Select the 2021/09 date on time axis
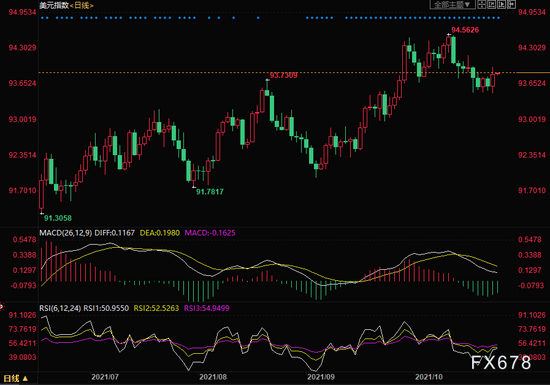This screenshot has height=385, width=550. coord(321,377)
